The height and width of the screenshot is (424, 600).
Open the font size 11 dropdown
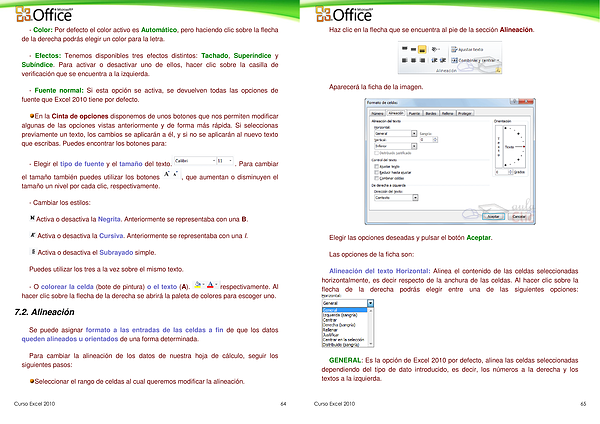point(230,161)
